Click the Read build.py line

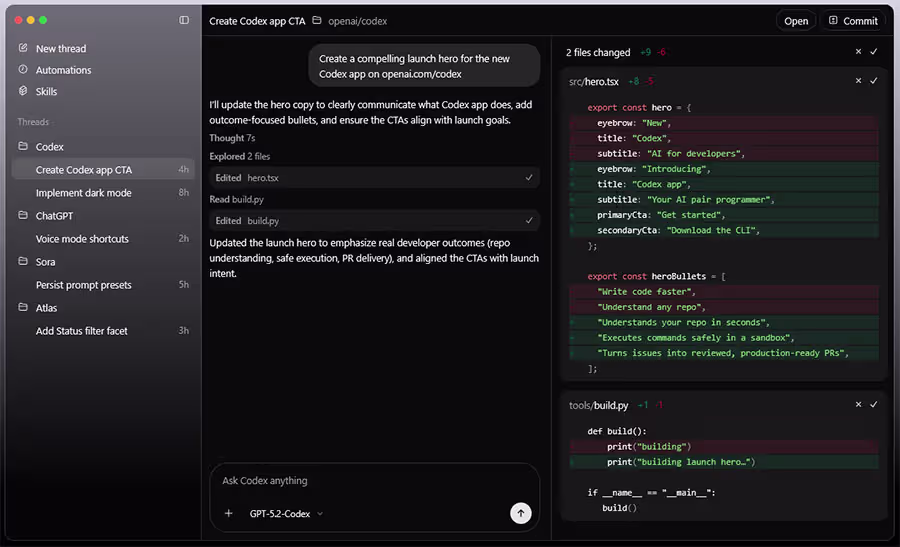tap(236, 199)
